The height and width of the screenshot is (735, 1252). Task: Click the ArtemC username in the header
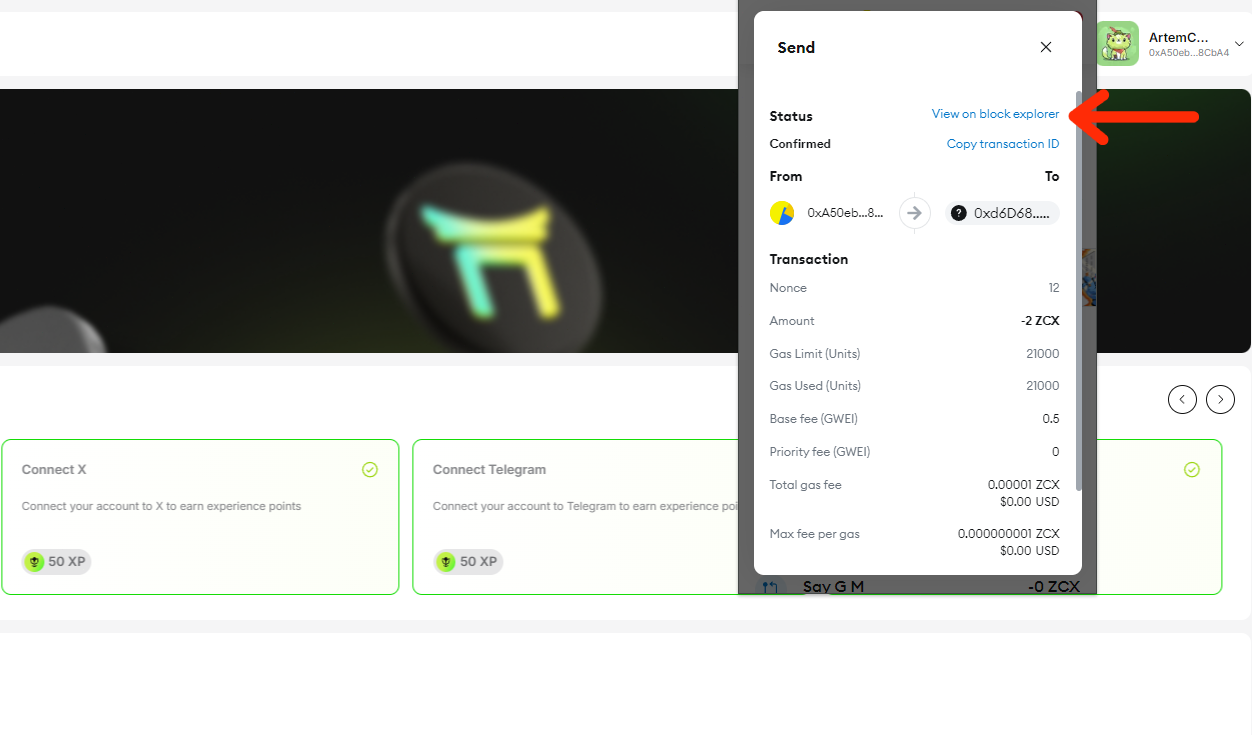coord(1179,37)
